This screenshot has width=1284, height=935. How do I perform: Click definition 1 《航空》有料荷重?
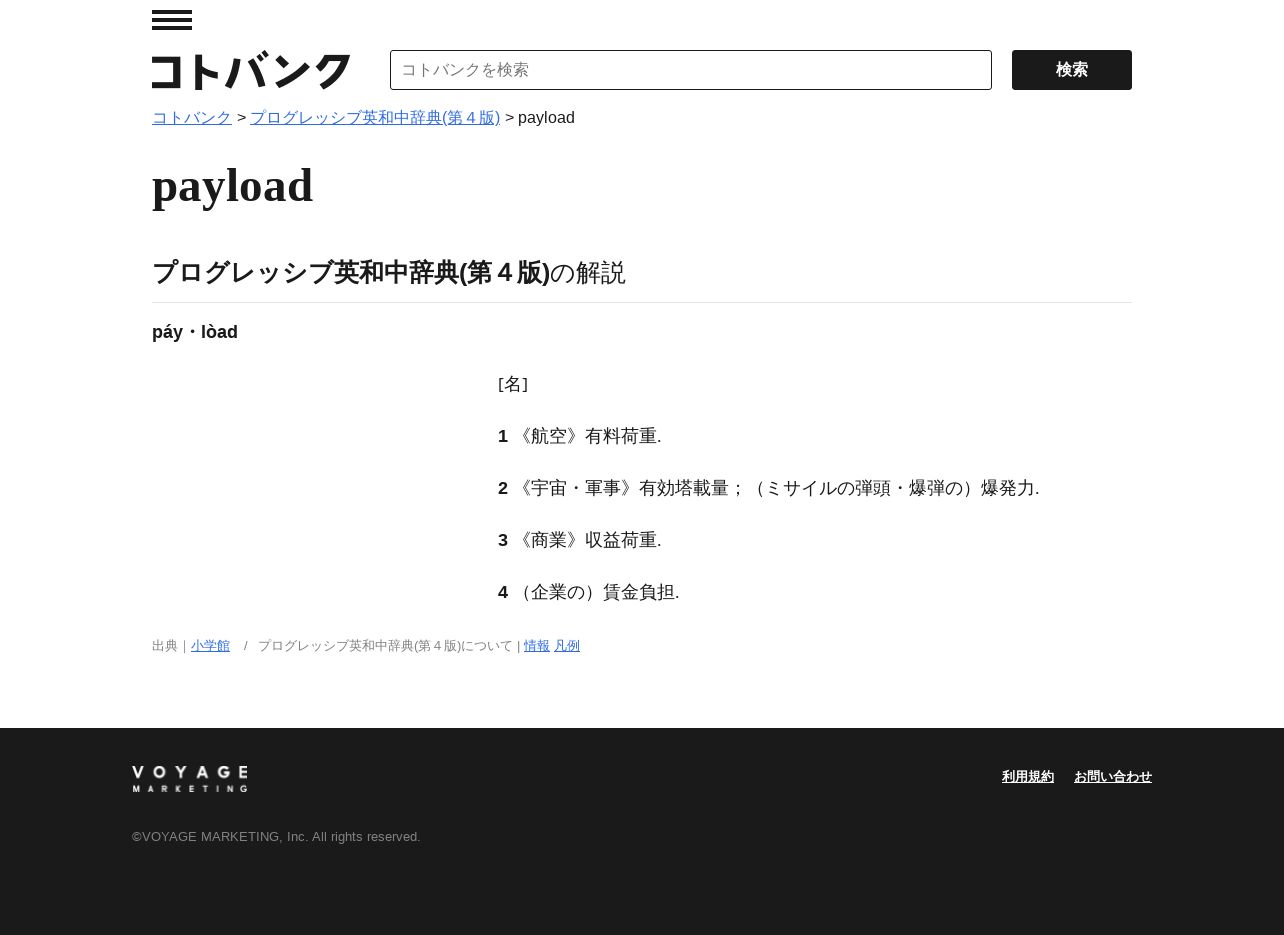coord(580,436)
